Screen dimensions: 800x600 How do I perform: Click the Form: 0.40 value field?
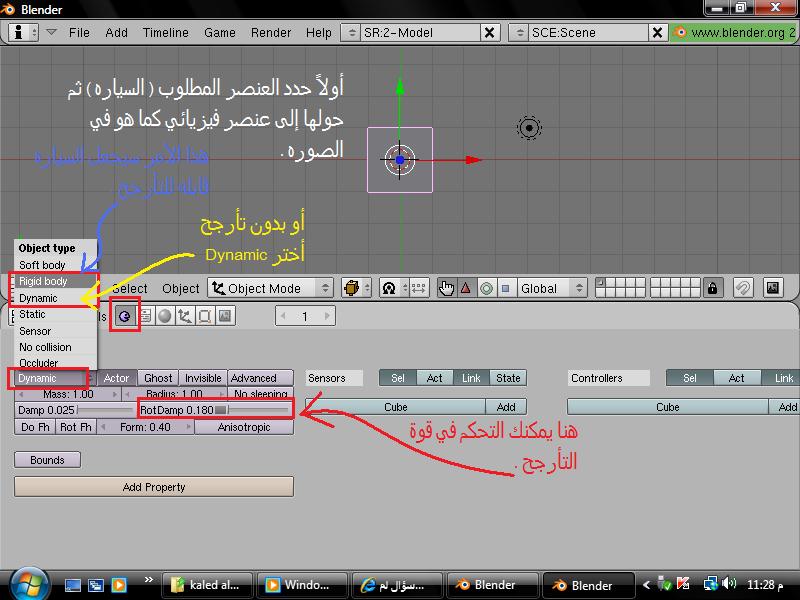coord(145,427)
